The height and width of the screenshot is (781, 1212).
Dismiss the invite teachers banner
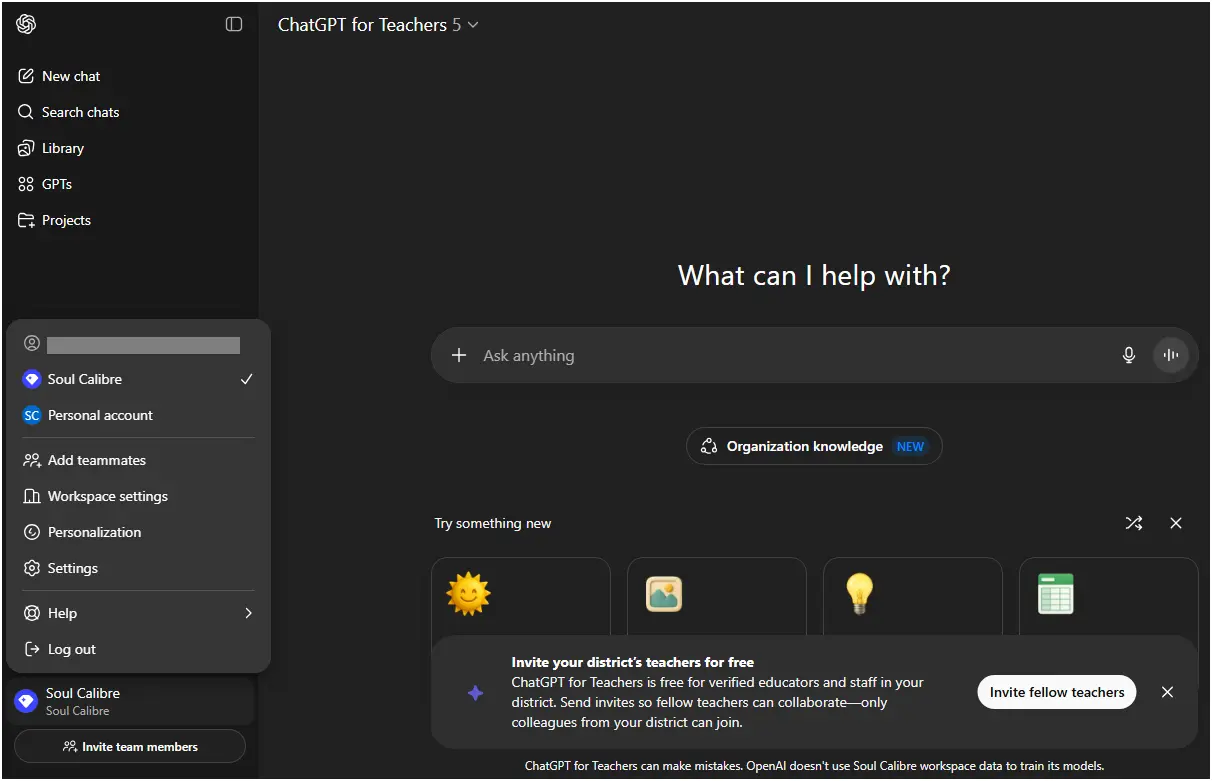[1167, 692]
